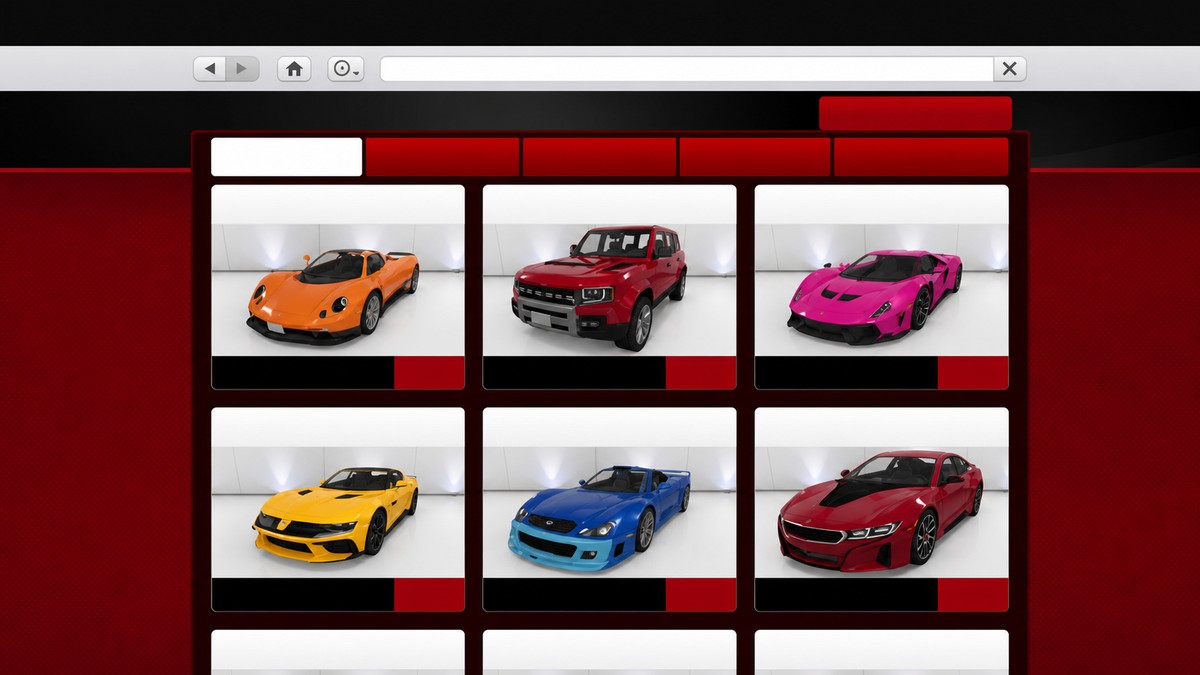Click red button under the red coupe
Viewport: 1200px width, 675px height.
tap(973, 594)
